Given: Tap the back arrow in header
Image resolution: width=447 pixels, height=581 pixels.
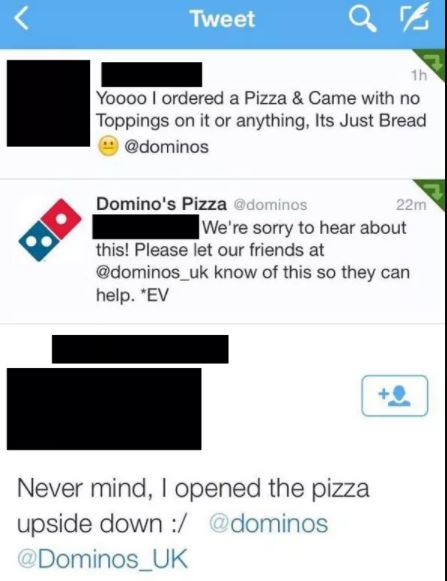Looking at the screenshot, I should [x=22, y=19].
